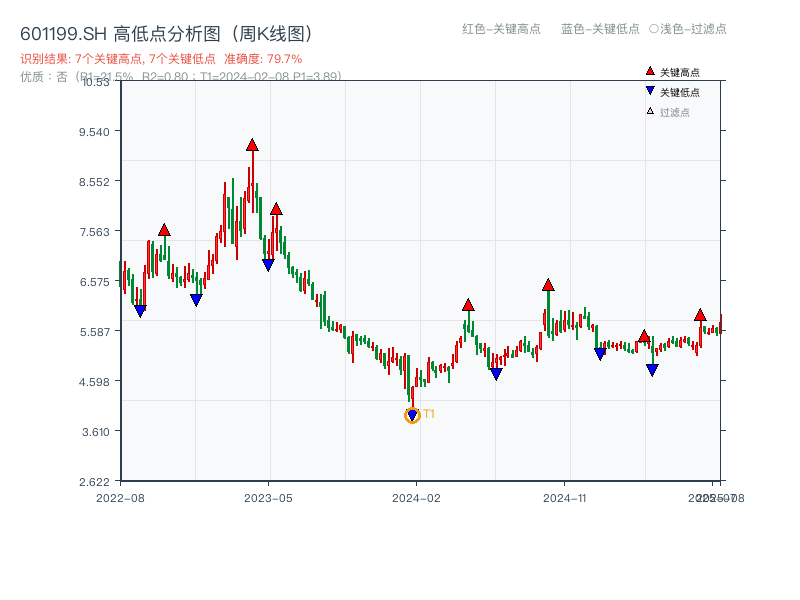Select the highest red triangle marker at 2023 peak
This screenshot has height=600, width=800.
[x=252, y=145]
